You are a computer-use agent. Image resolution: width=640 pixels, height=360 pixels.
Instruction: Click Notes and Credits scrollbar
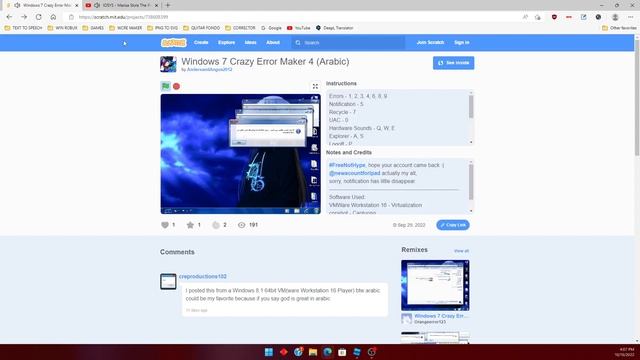point(471,182)
